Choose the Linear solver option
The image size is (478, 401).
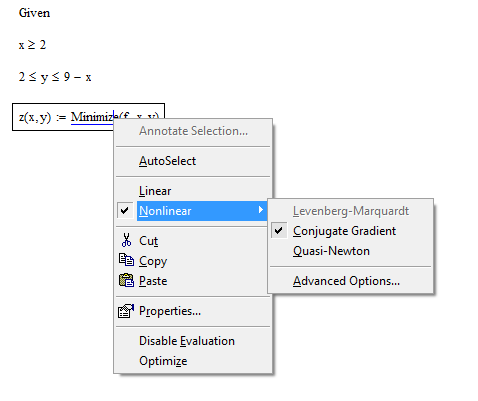click(x=155, y=191)
